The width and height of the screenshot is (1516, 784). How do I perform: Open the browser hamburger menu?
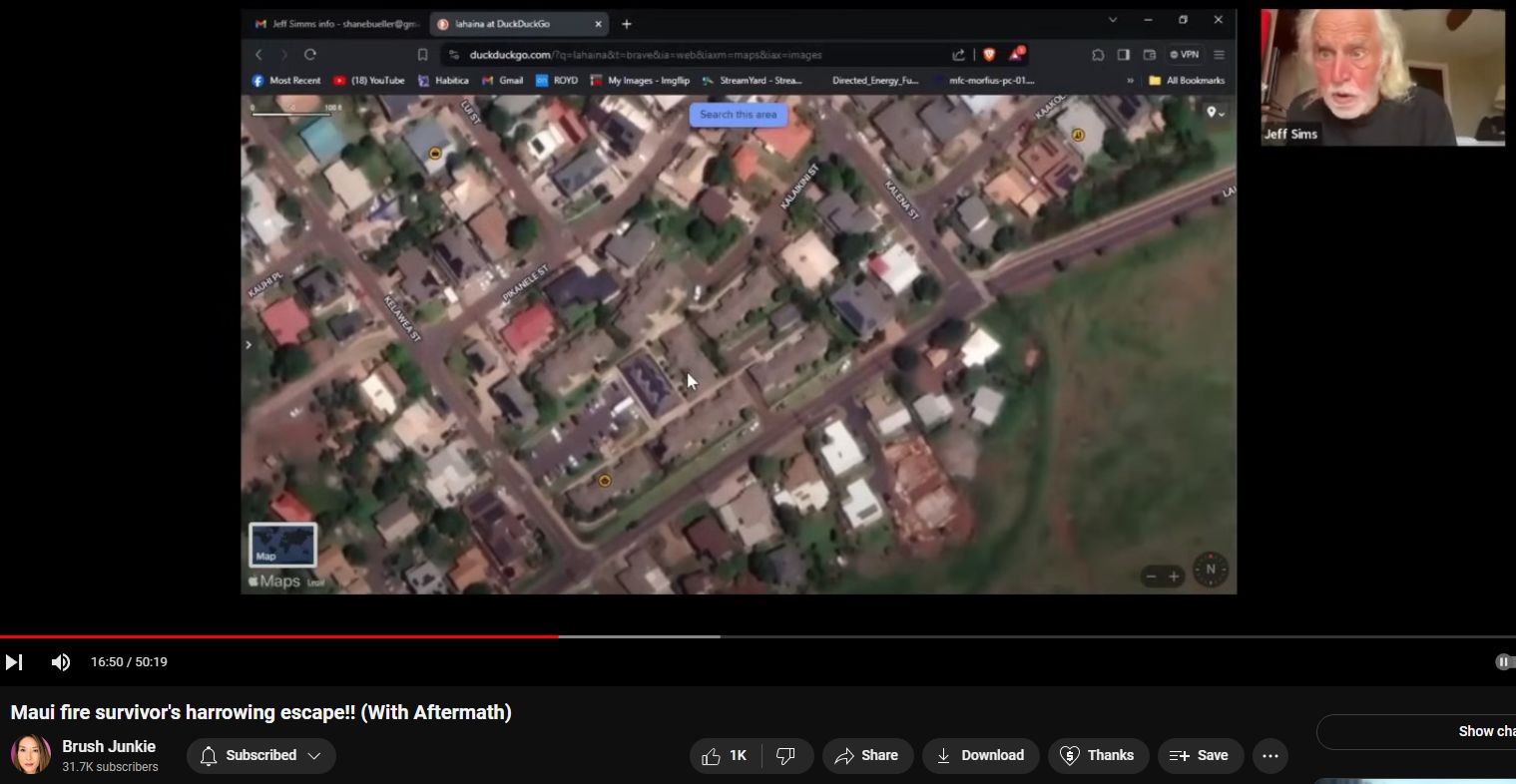pyautogui.click(x=1220, y=55)
